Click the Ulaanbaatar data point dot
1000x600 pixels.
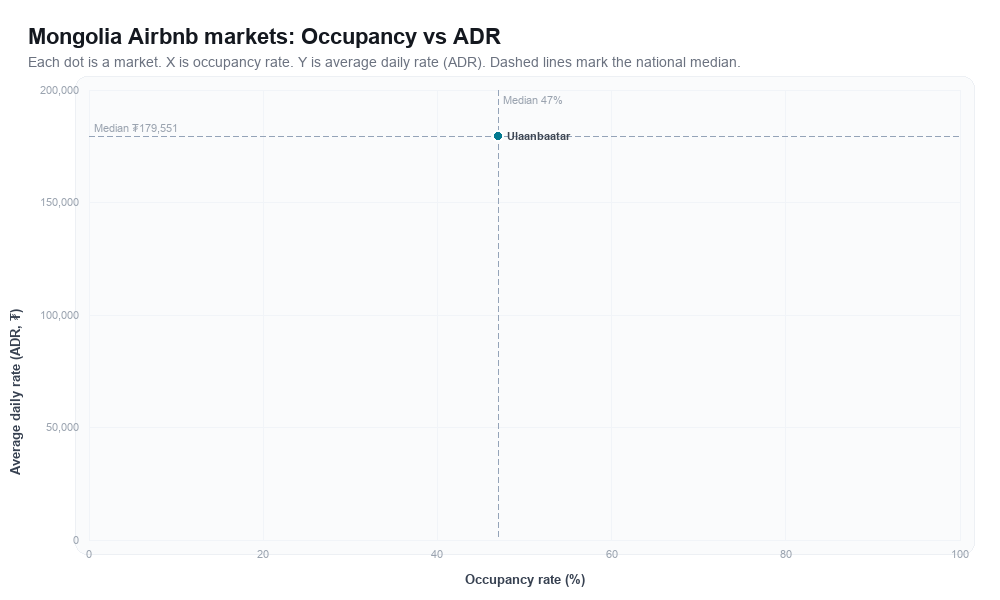498,136
